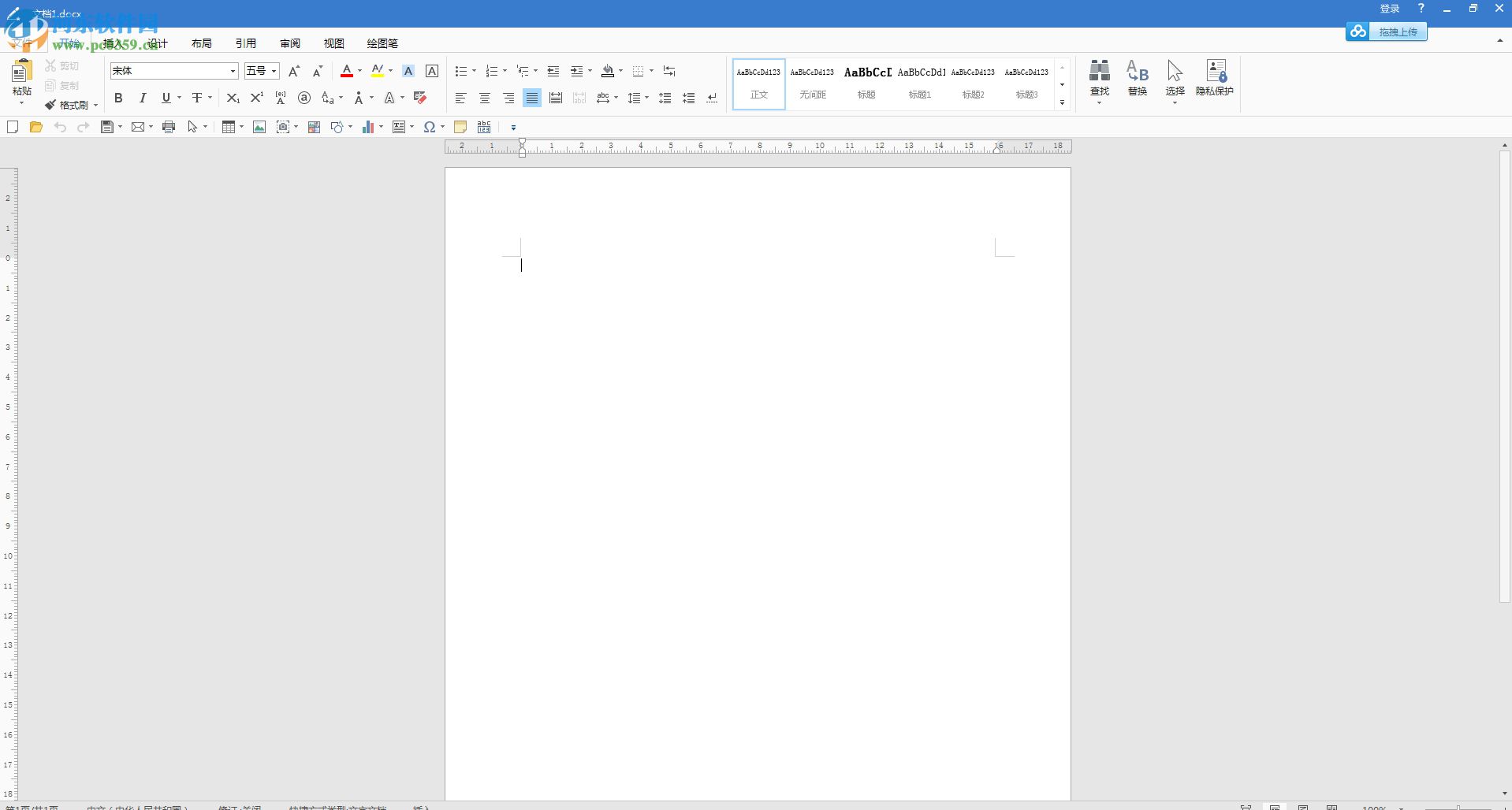
Task: Switch to the 视图 ribbon tab
Action: [x=333, y=43]
